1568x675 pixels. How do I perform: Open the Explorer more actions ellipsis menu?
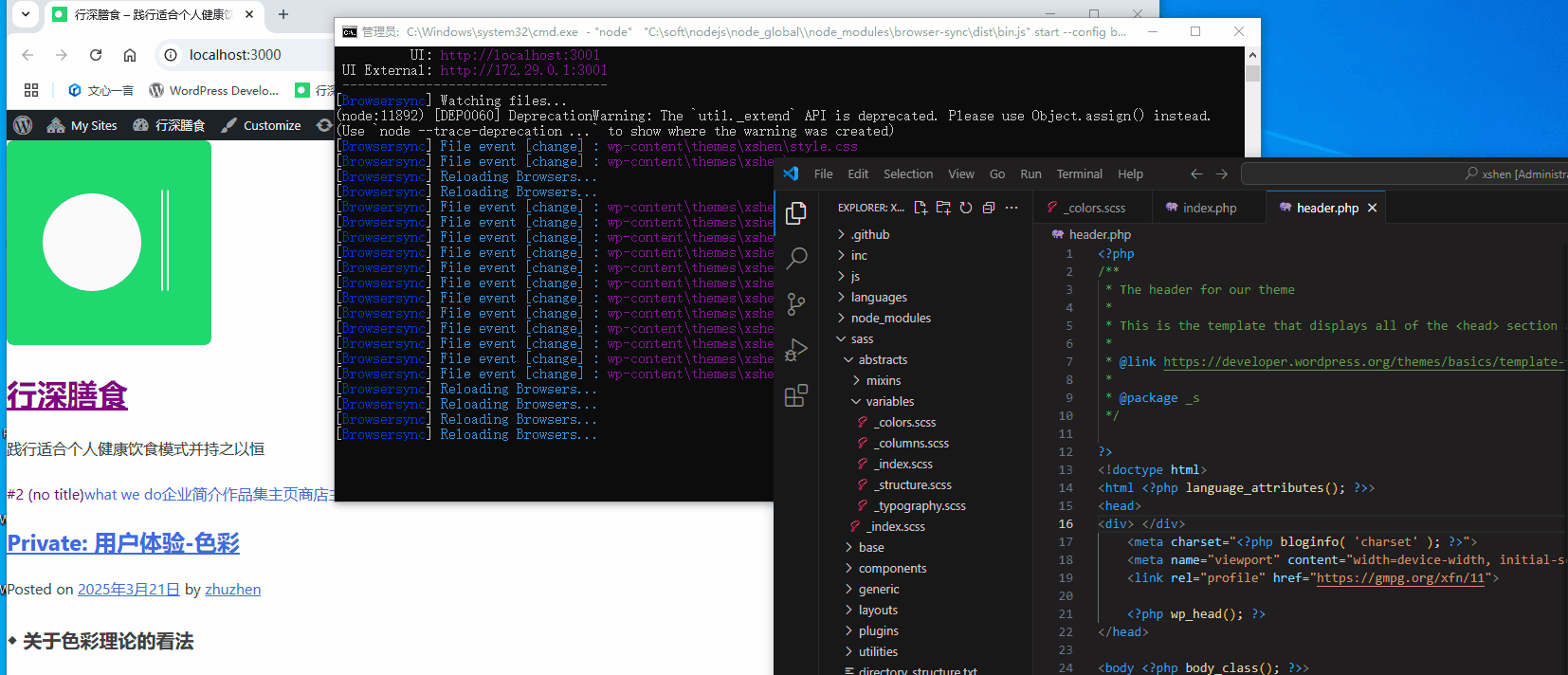point(1012,208)
